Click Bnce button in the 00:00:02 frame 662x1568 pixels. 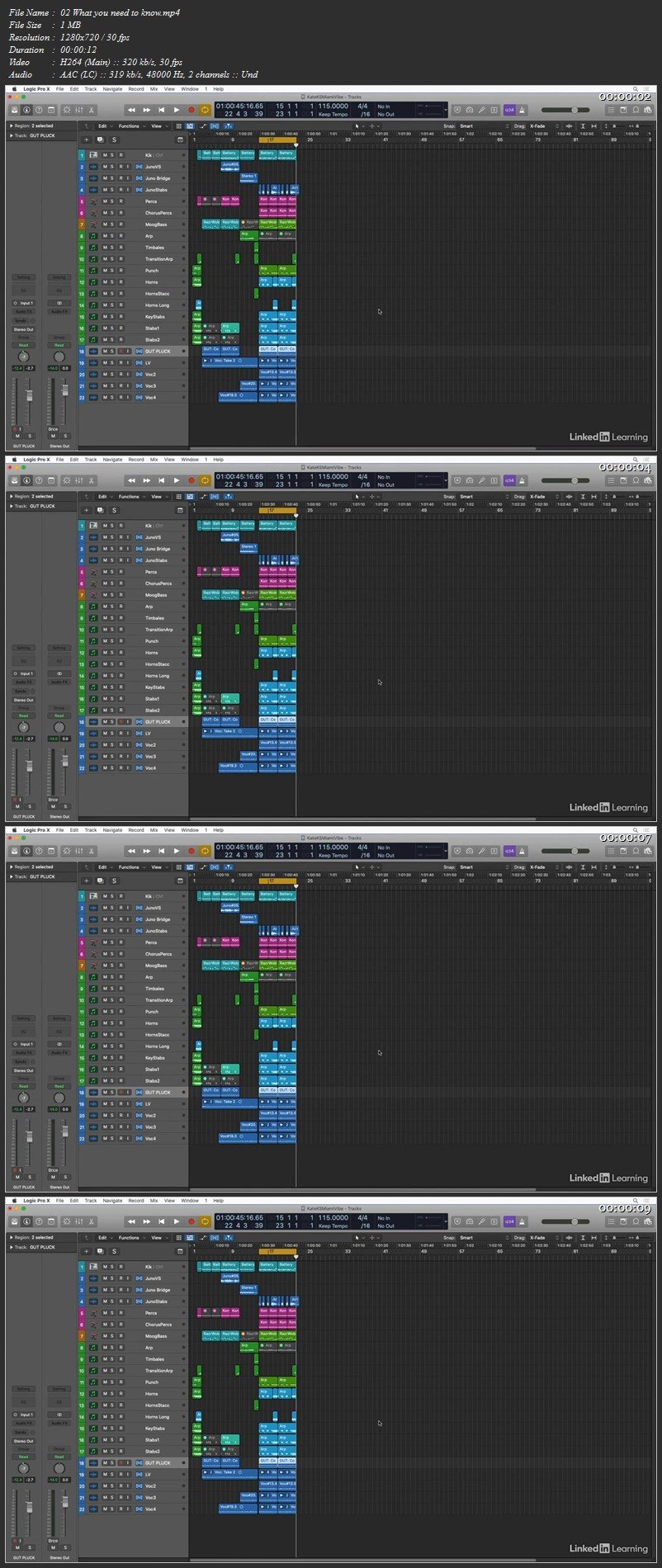(x=54, y=429)
